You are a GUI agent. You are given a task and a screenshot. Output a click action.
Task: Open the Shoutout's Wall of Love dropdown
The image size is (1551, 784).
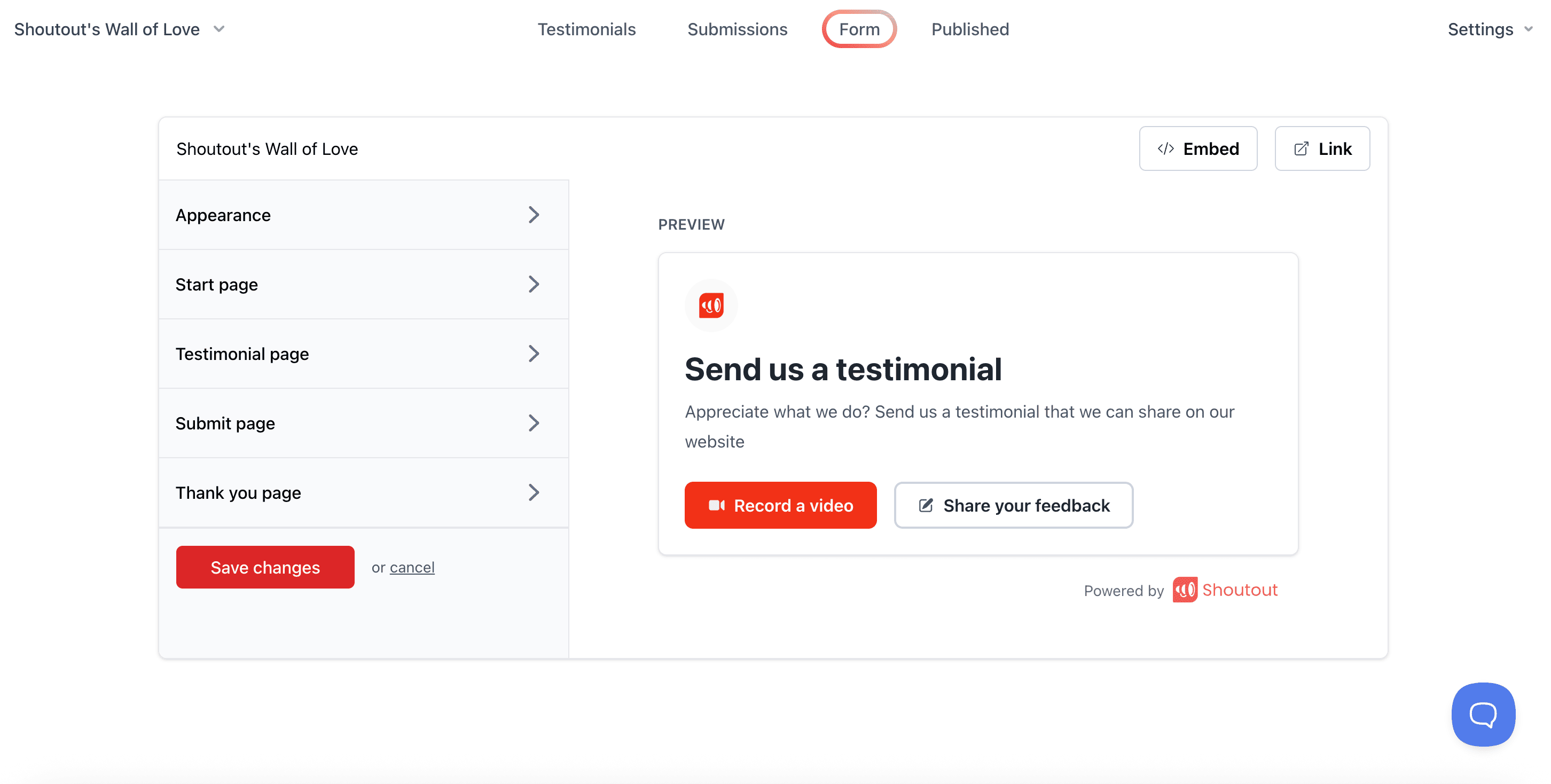click(x=119, y=29)
